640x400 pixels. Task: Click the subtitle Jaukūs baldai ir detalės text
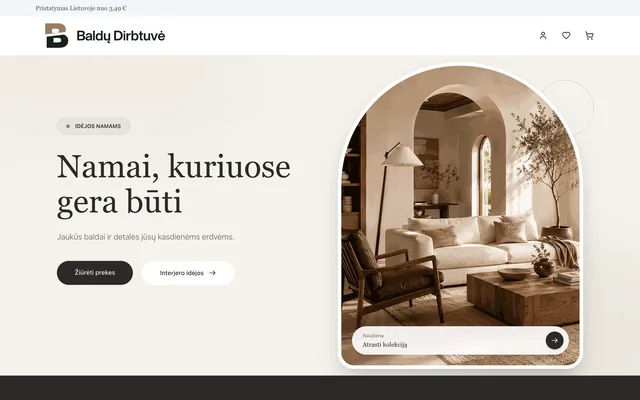[145, 237]
